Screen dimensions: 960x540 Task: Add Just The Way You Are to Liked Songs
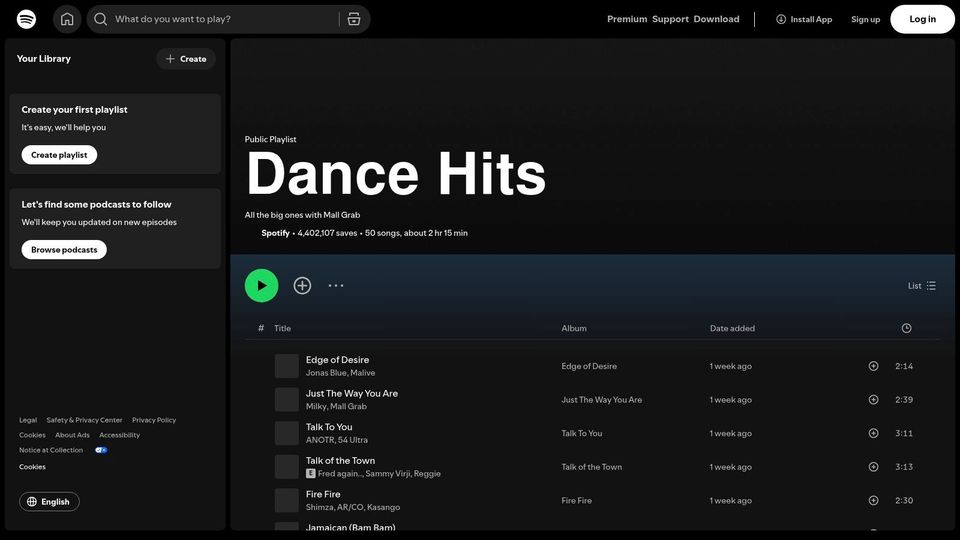[874, 400]
